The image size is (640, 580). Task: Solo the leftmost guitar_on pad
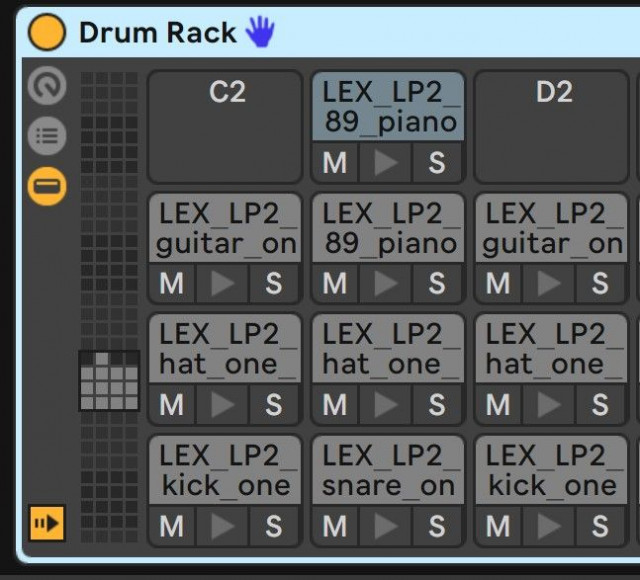coord(273,284)
